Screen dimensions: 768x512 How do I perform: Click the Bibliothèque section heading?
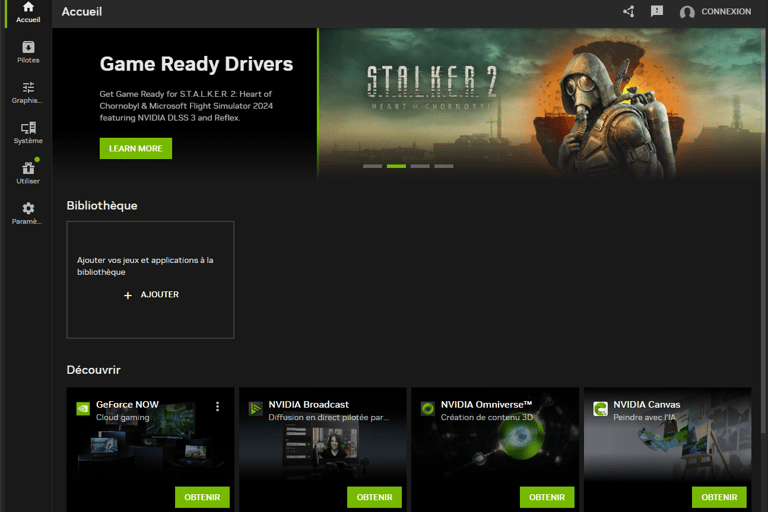pyautogui.click(x=102, y=206)
